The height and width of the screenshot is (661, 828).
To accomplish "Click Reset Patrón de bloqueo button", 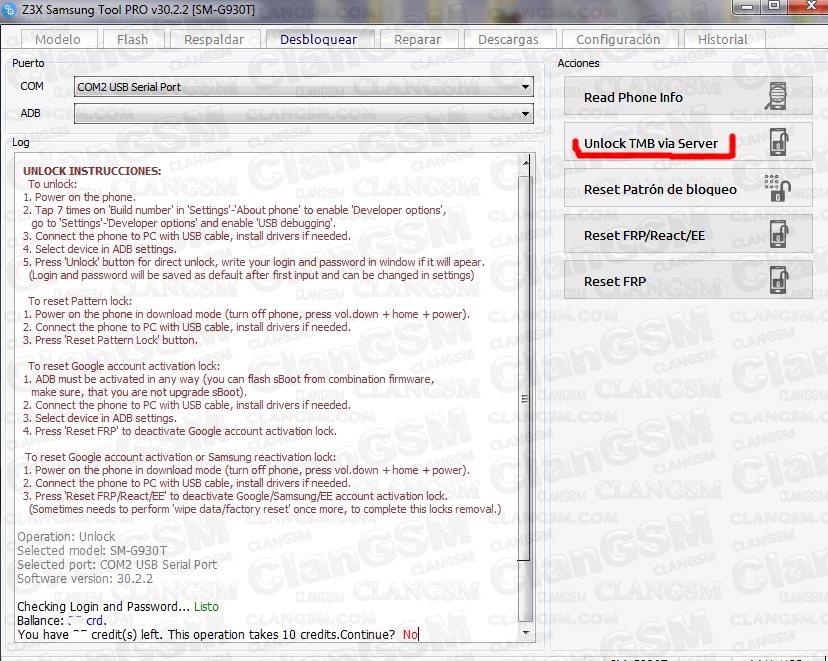I will [688, 188].
